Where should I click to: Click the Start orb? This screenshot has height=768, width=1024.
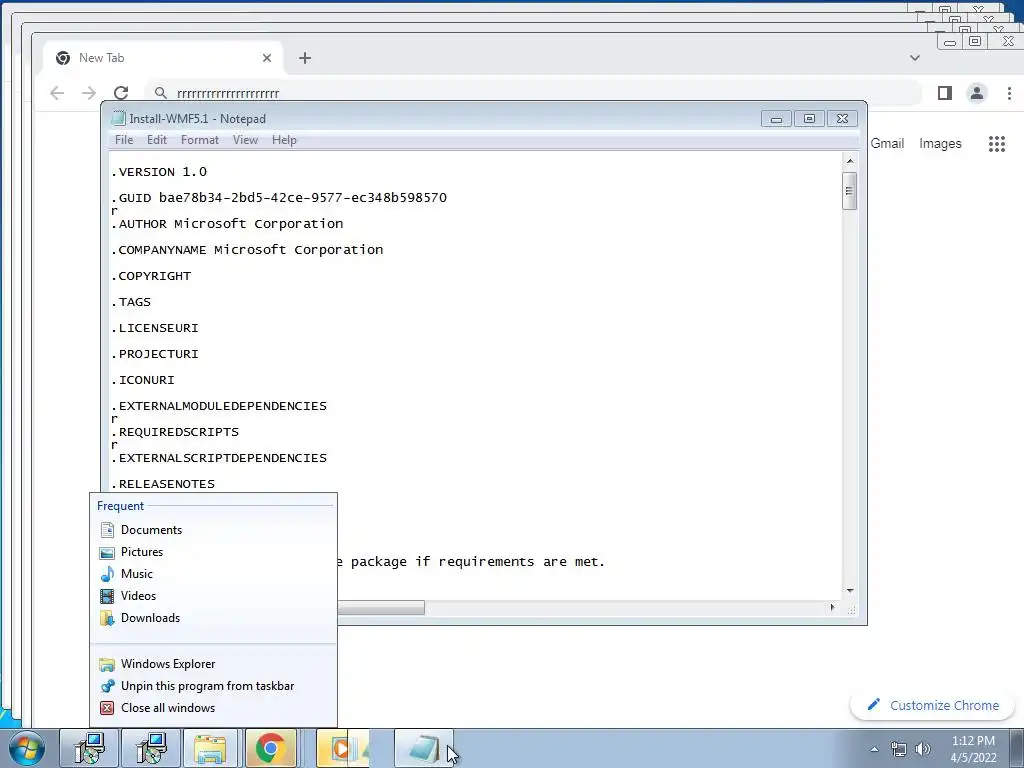tap(27, 748)
